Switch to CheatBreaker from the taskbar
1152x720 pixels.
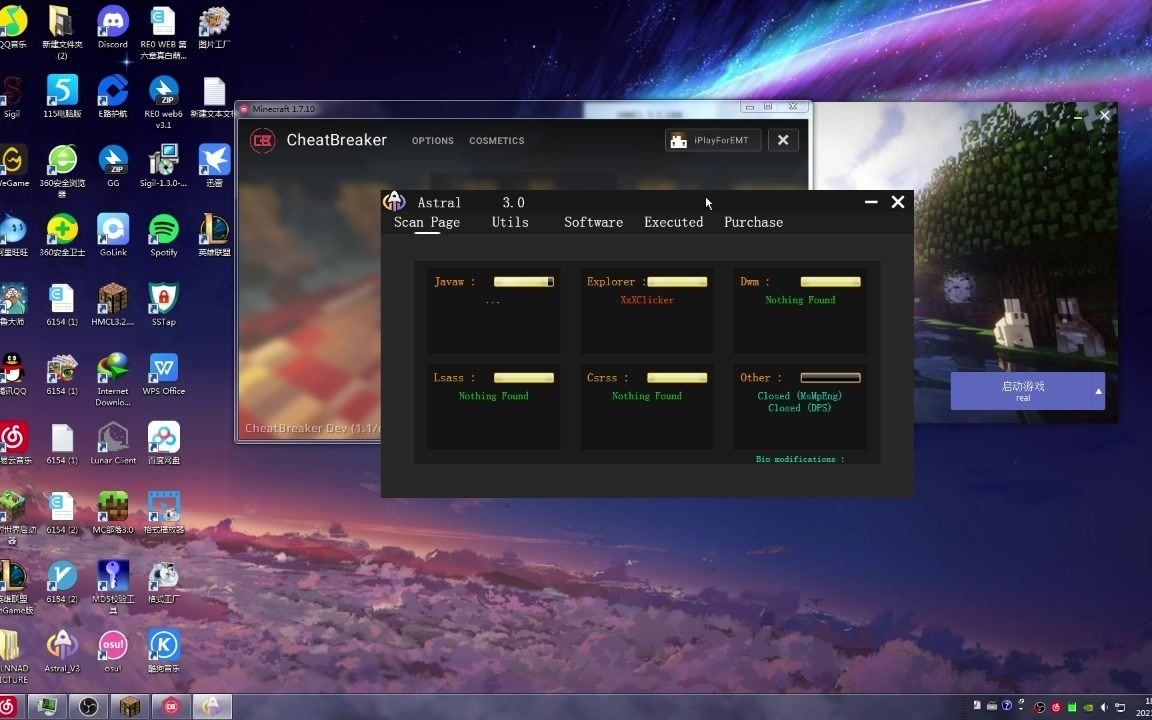[x=171, y=707]
